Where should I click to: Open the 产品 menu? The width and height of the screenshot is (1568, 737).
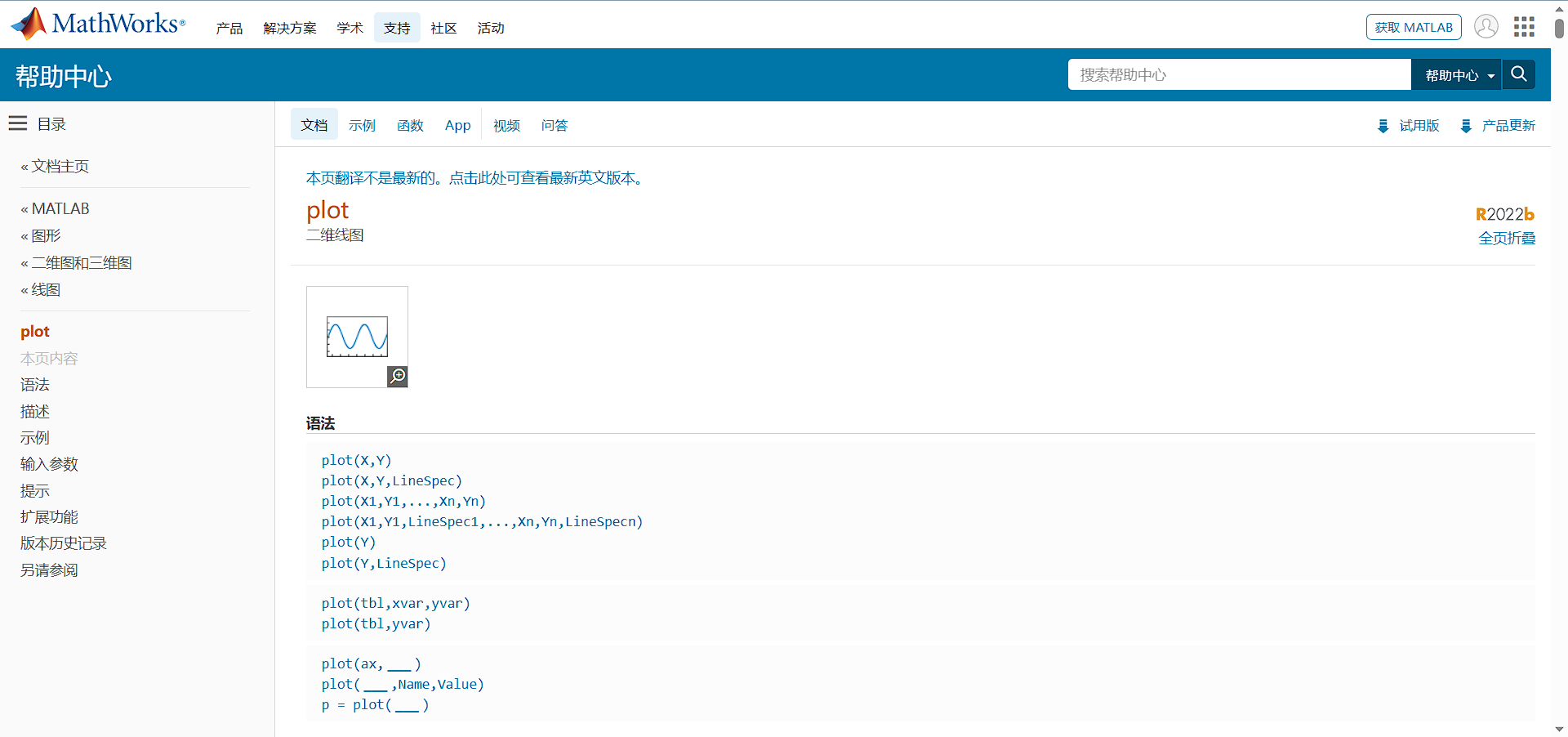pos(229,28)
